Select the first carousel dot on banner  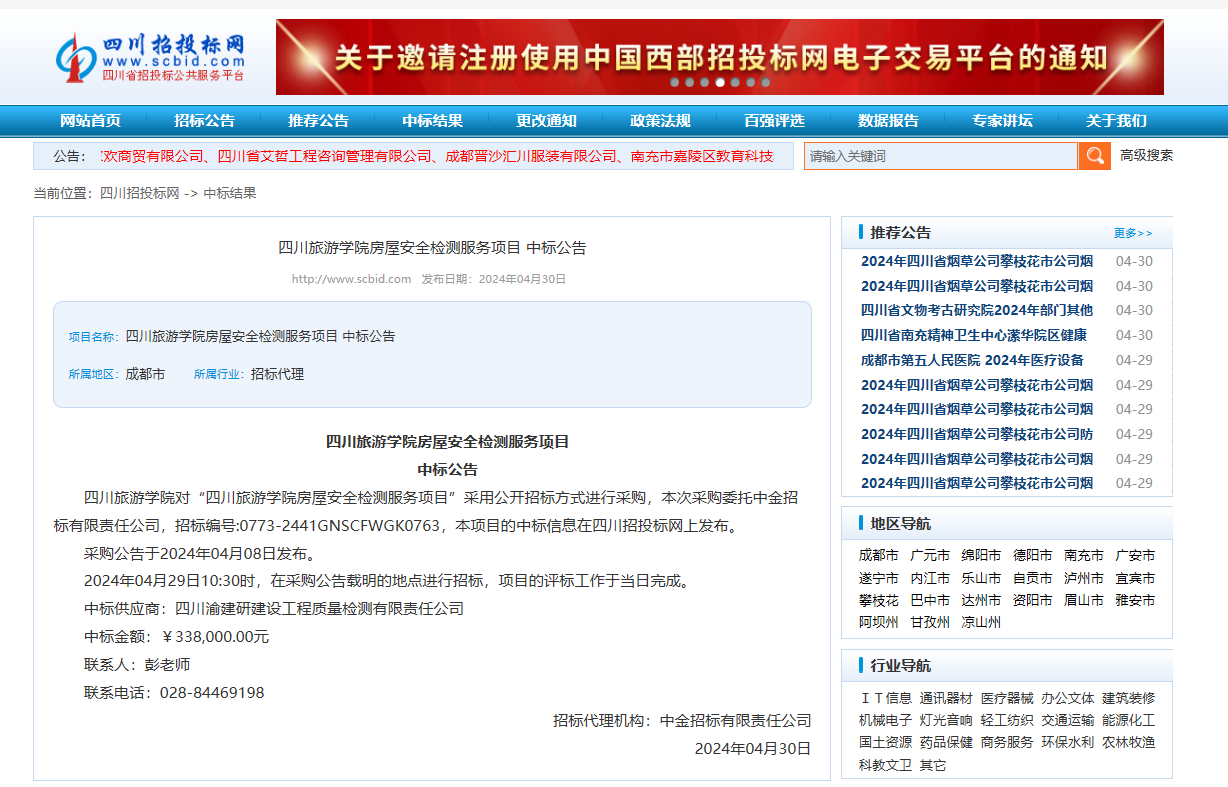pos(675,83)
